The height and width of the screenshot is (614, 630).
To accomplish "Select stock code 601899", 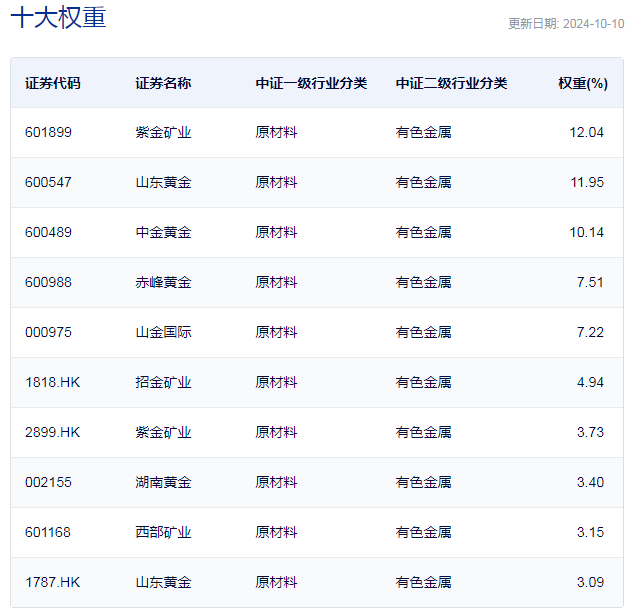I will tap(48, 132).
